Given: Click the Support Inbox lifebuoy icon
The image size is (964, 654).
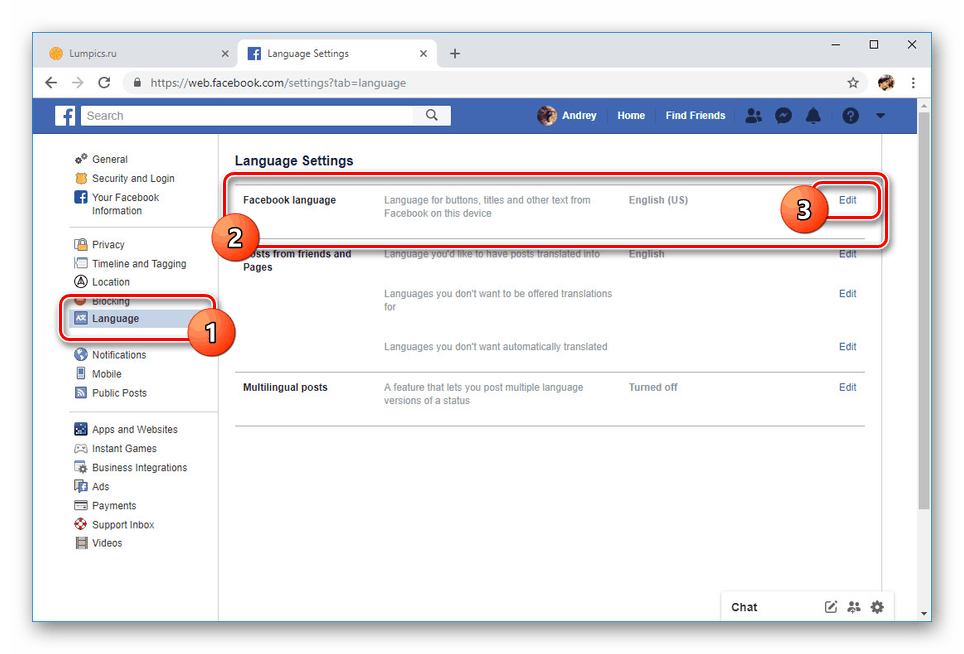Looking at the screenshot, I should [81, 524].
